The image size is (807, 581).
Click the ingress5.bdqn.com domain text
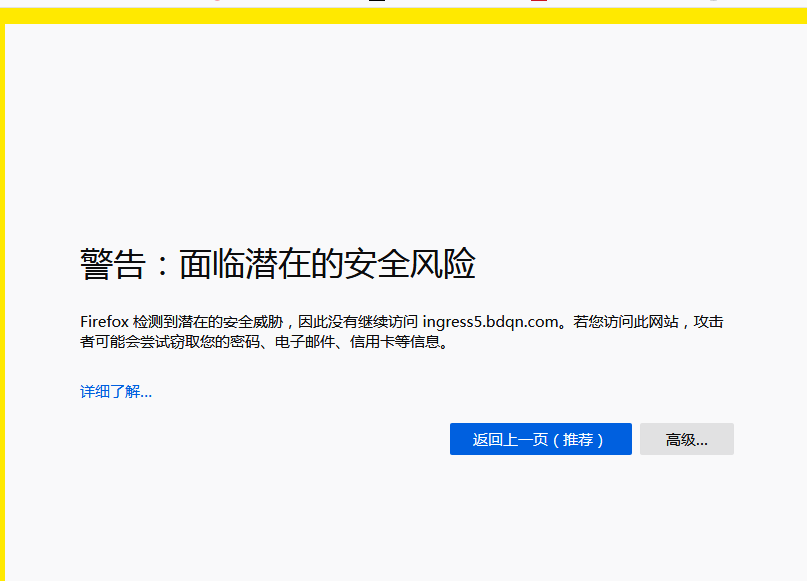pyautogui.click(x=490, y=322)
